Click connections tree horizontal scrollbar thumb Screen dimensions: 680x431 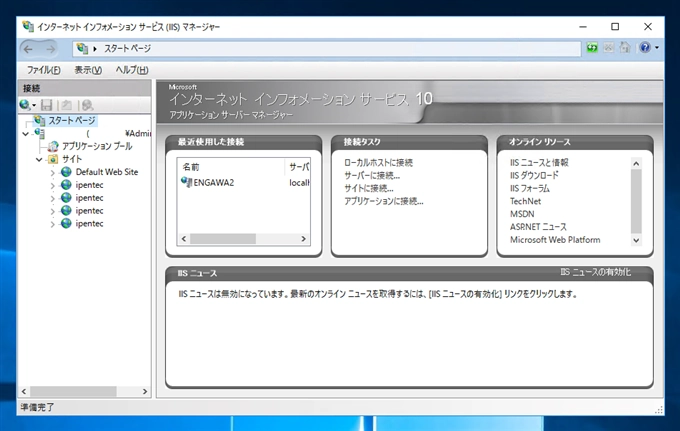(x=73, y=392)
